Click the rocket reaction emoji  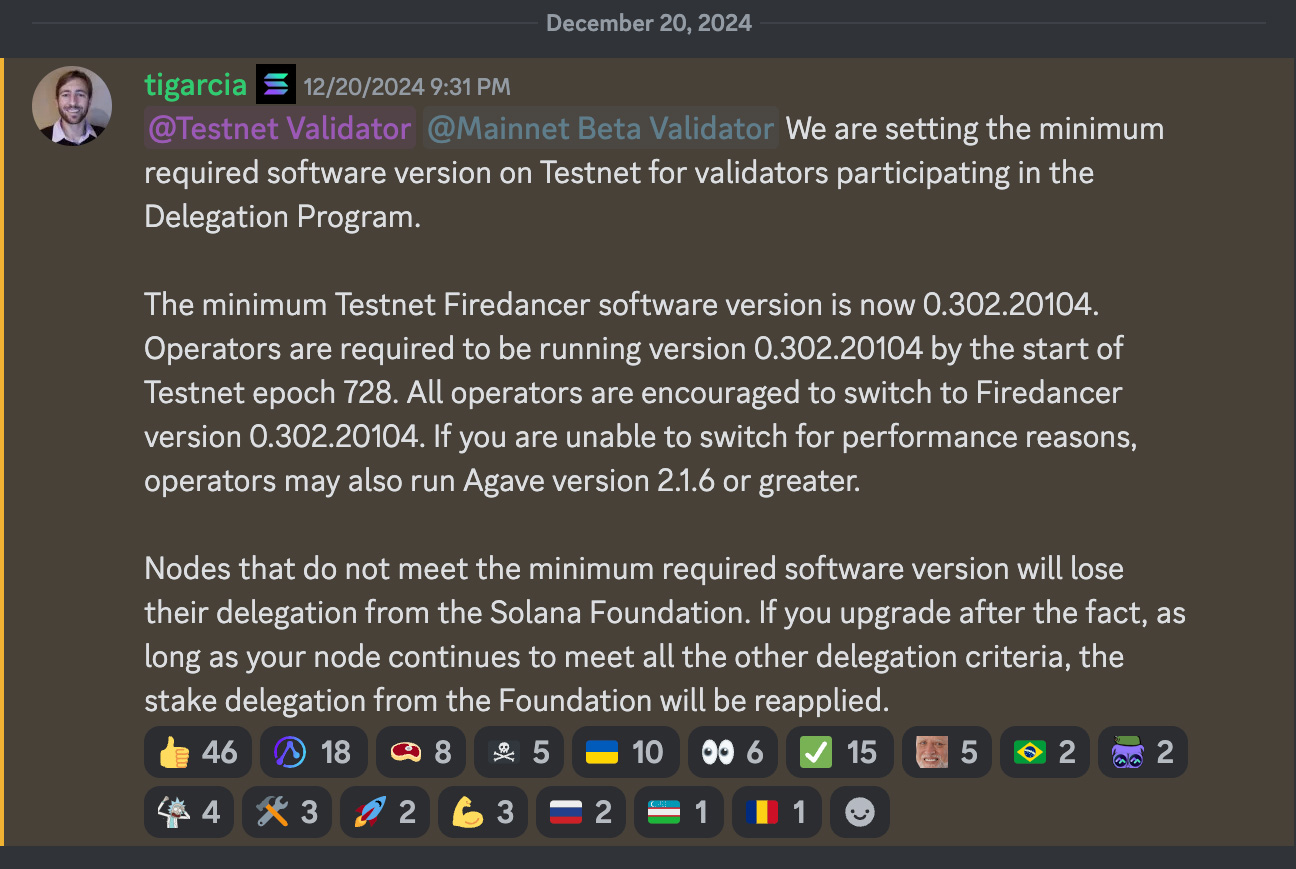click(x=384, y=811)
